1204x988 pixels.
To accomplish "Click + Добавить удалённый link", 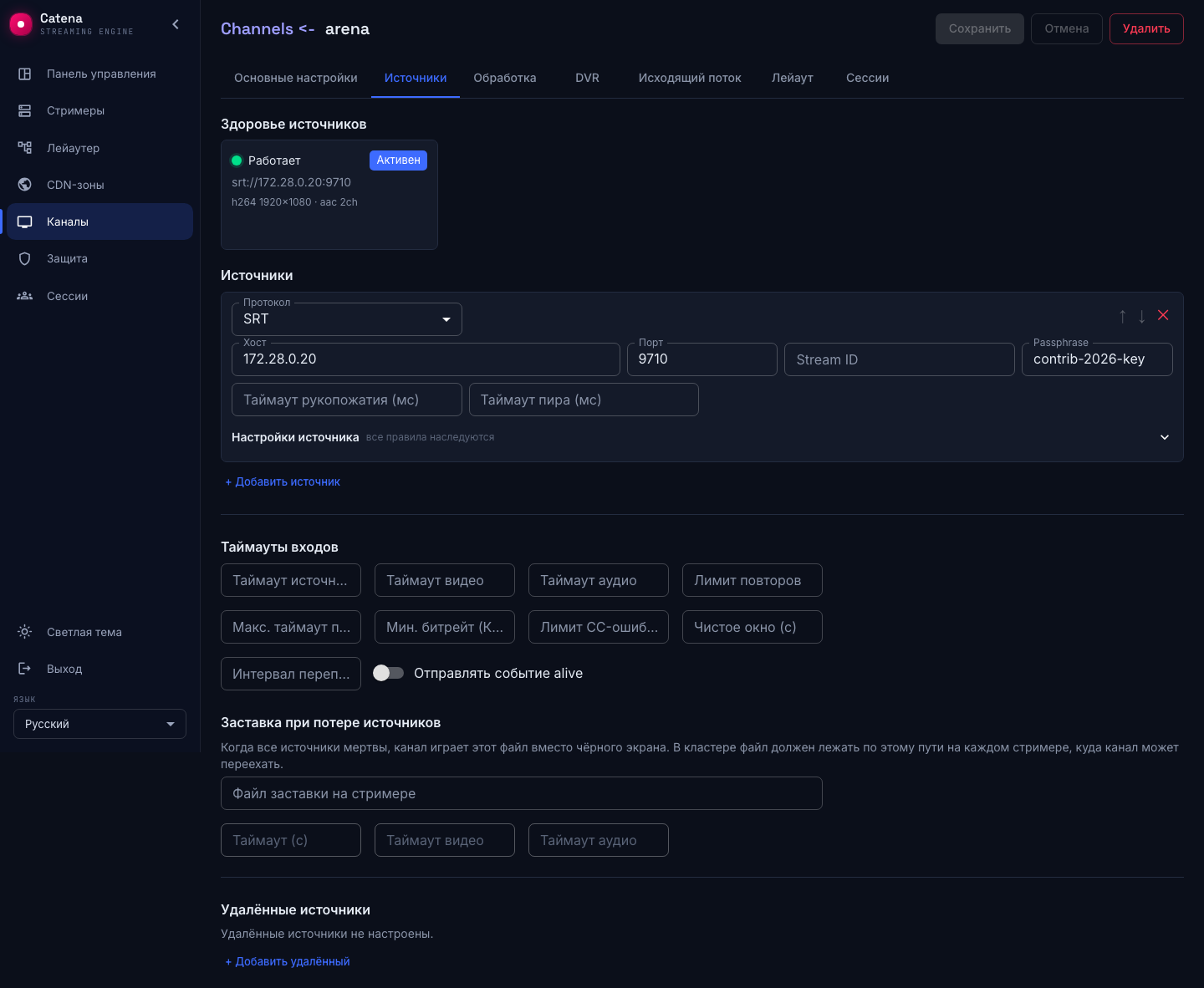I will point(288,961).
